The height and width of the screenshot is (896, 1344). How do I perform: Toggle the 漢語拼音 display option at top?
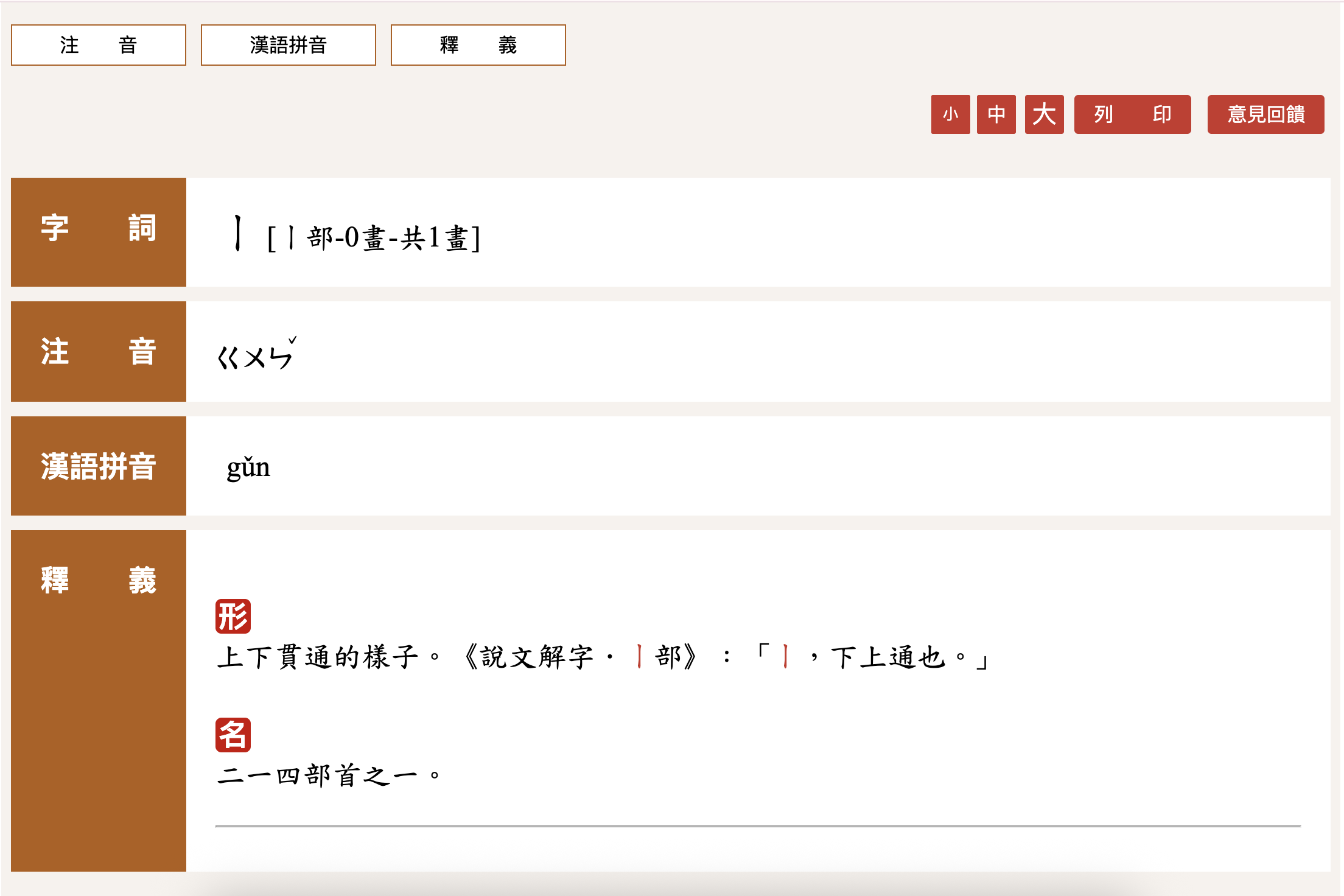tap(289, 44)
